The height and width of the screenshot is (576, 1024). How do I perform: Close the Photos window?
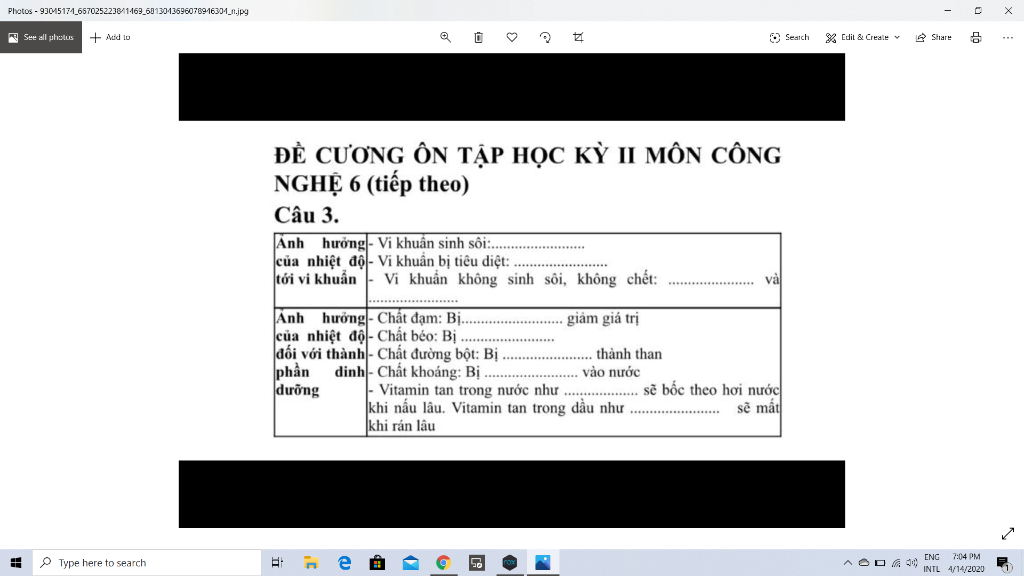tap(1008, 10)
